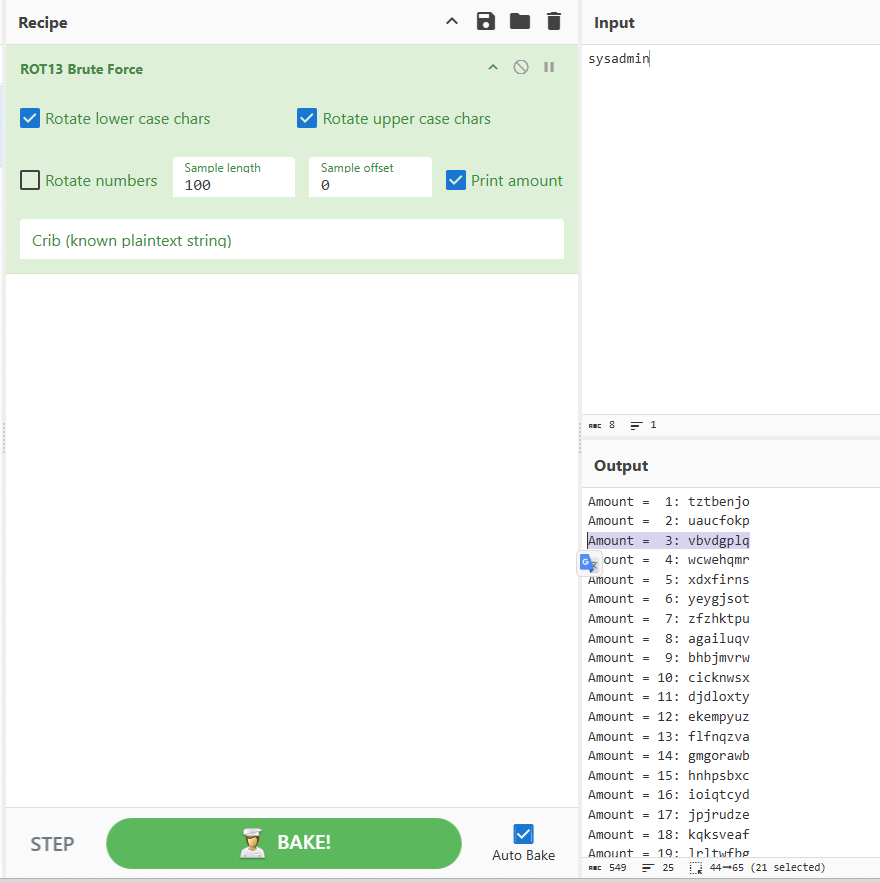The width and height of the screenshot is (880, 882).
Task: Select output line 'Amount = 1: tztbenjo'
Action: (x=668, y=501)
